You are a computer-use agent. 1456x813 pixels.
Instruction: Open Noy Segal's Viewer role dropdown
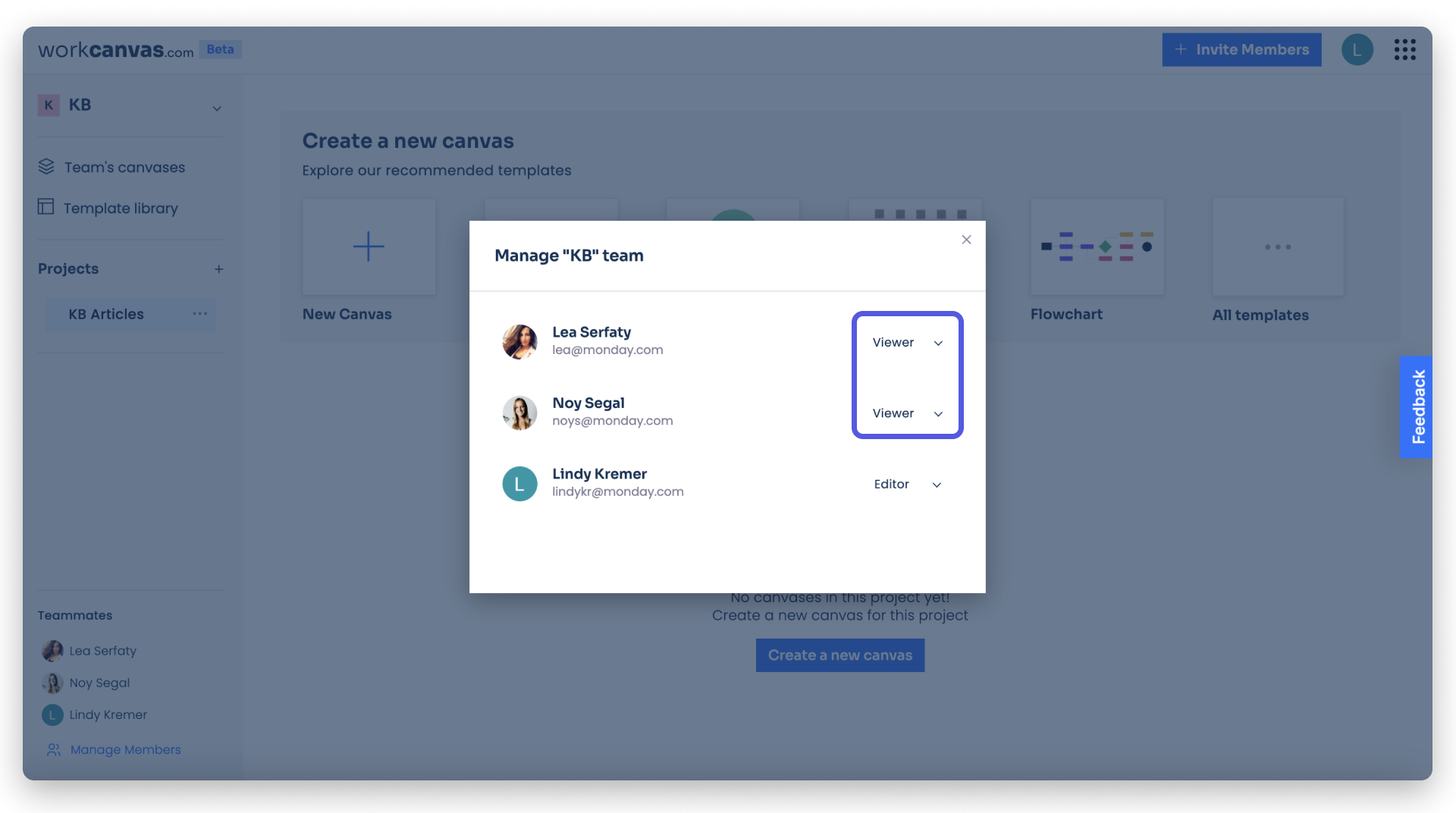click(907, 413)
